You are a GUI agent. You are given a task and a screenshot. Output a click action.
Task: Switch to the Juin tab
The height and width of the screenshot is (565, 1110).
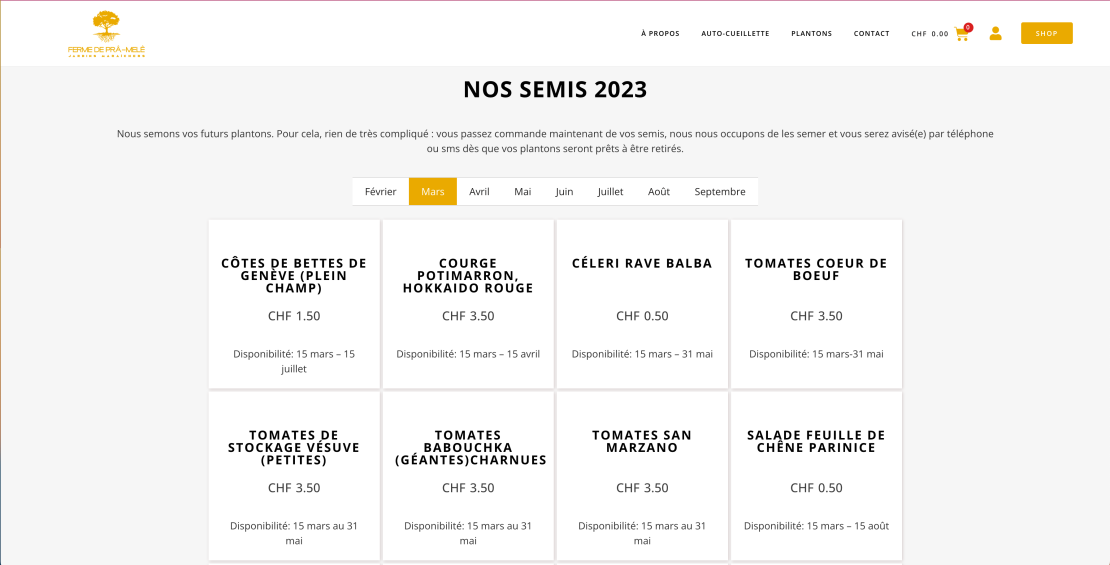coord(564,191)
